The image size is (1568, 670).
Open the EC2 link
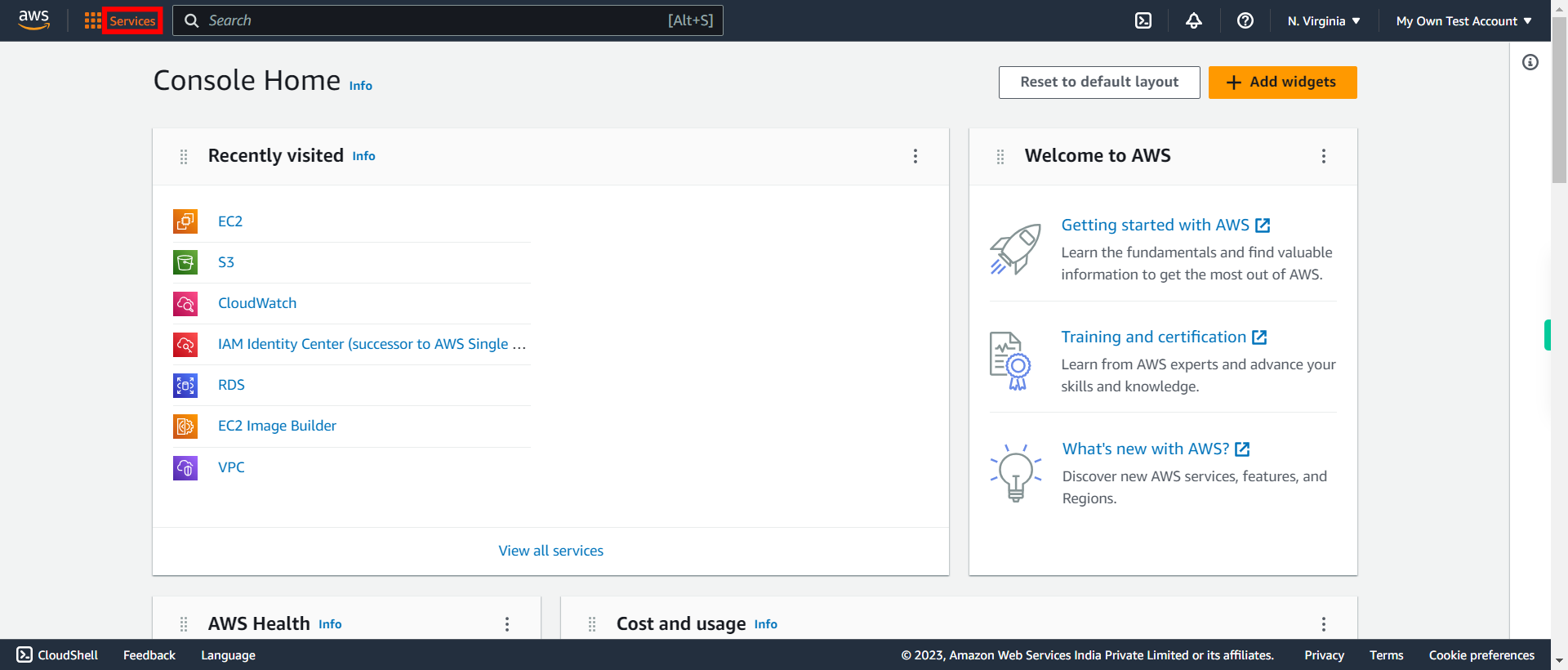[x=230, y=221]
